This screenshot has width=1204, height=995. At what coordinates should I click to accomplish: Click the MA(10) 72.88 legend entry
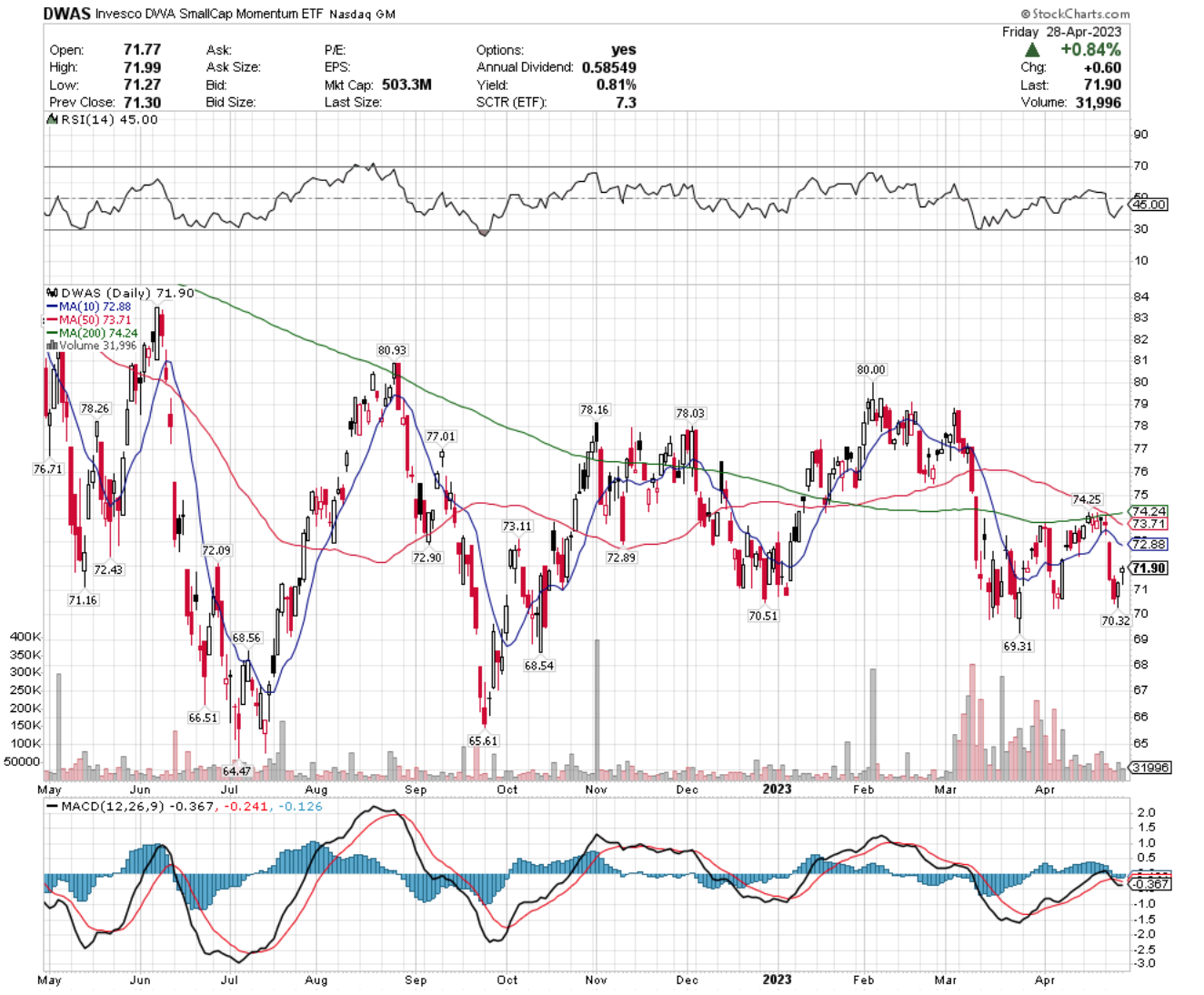coord(95,307)
